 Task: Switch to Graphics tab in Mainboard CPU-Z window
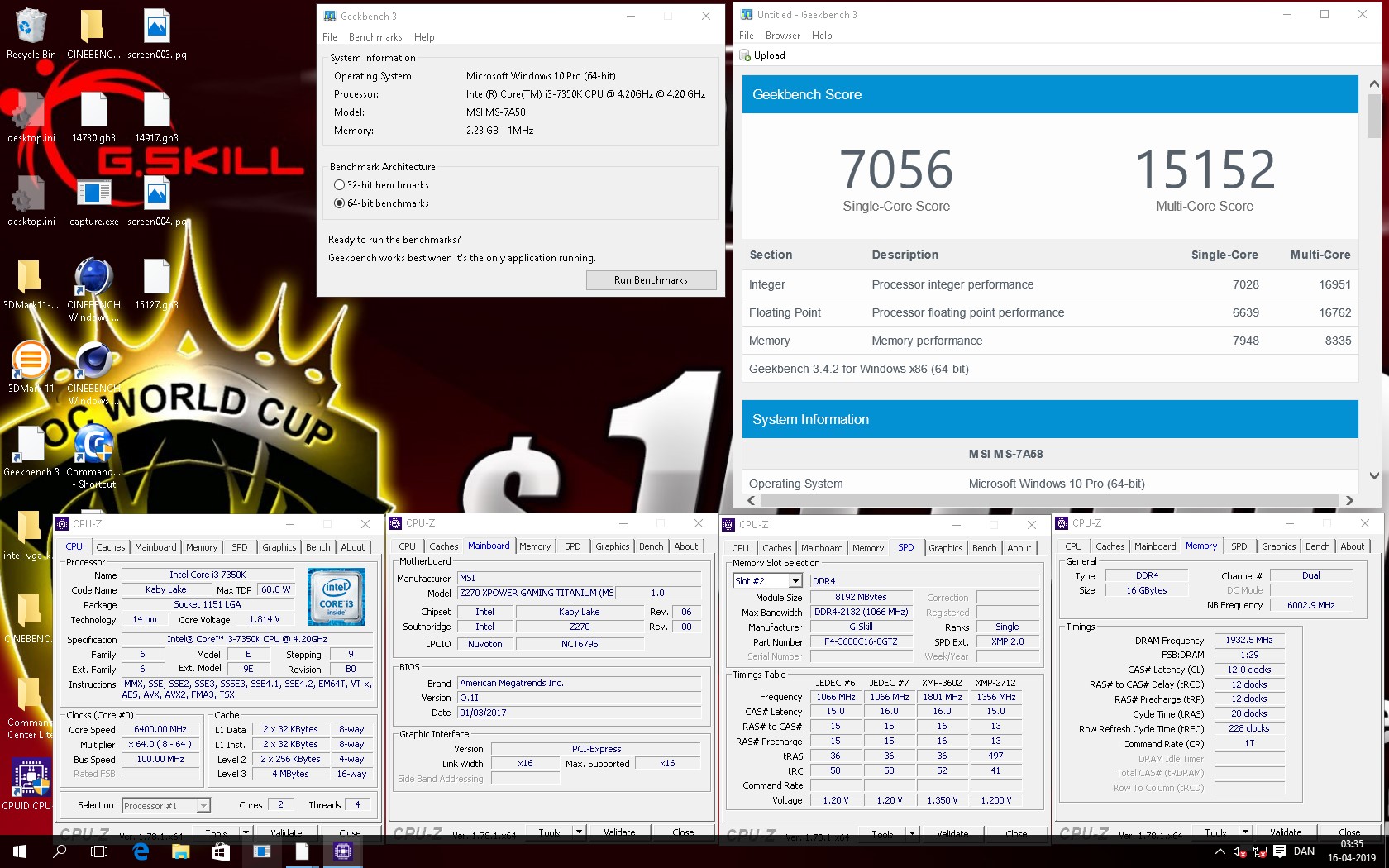click(613, 546)
